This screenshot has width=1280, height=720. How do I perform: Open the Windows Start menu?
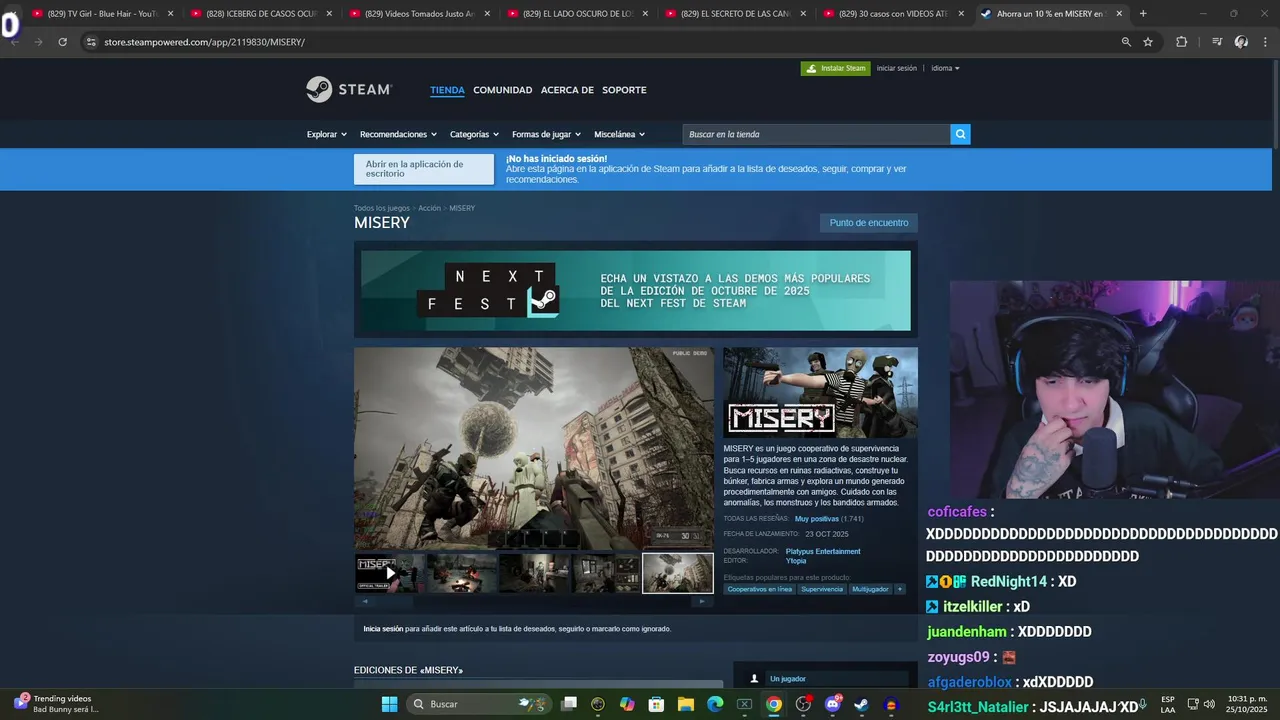[x=389, y=704]
